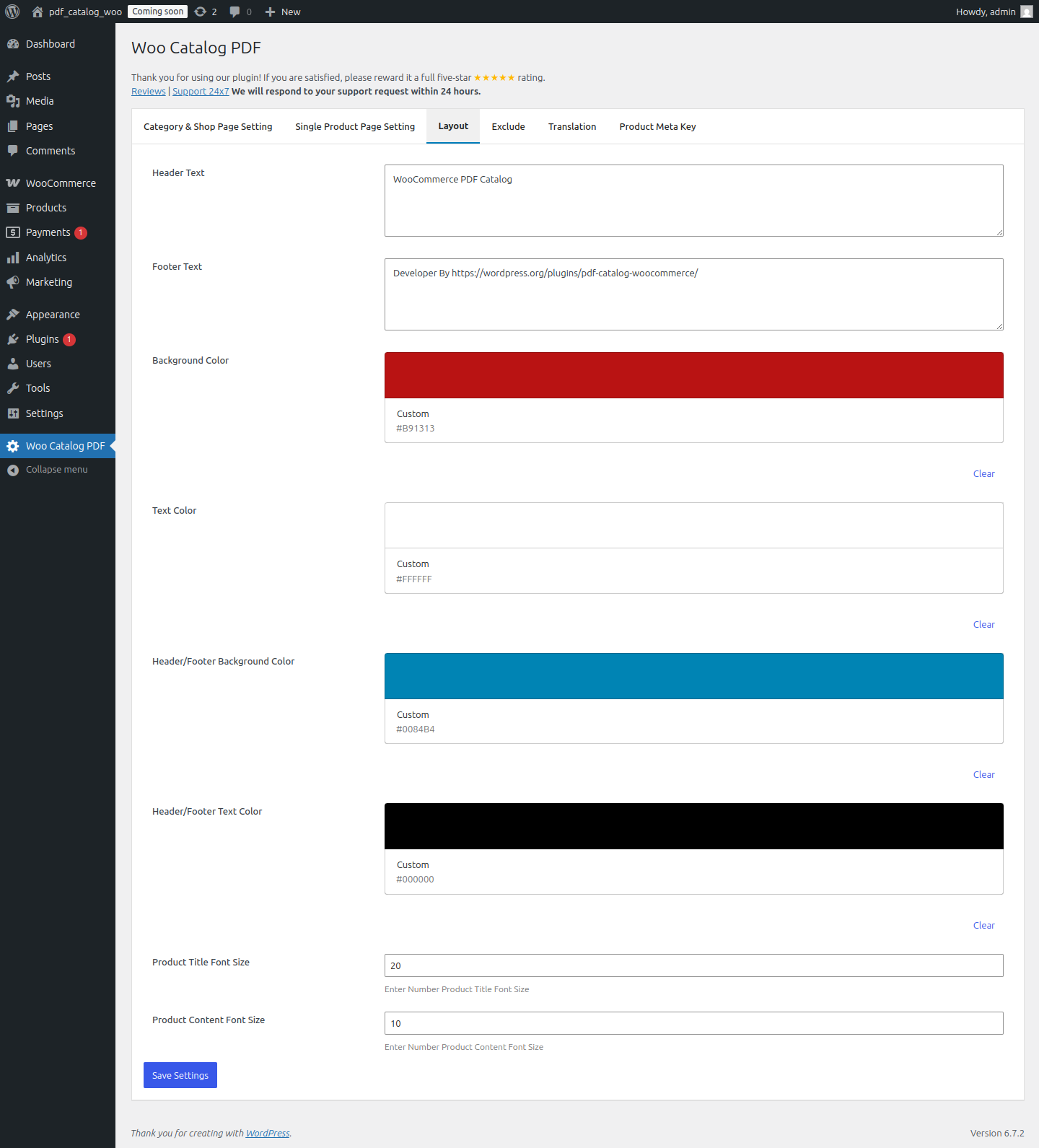This screenshot has height=1148, width=1039.
Task: Click the Howdy, admin text
Action: [x=986, y=12]
